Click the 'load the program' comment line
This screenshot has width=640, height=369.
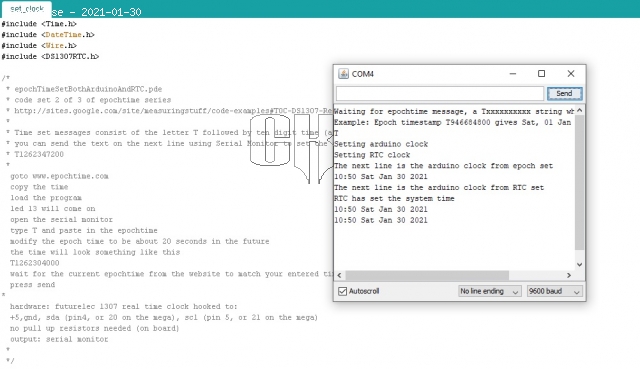[x=46, y=198]
